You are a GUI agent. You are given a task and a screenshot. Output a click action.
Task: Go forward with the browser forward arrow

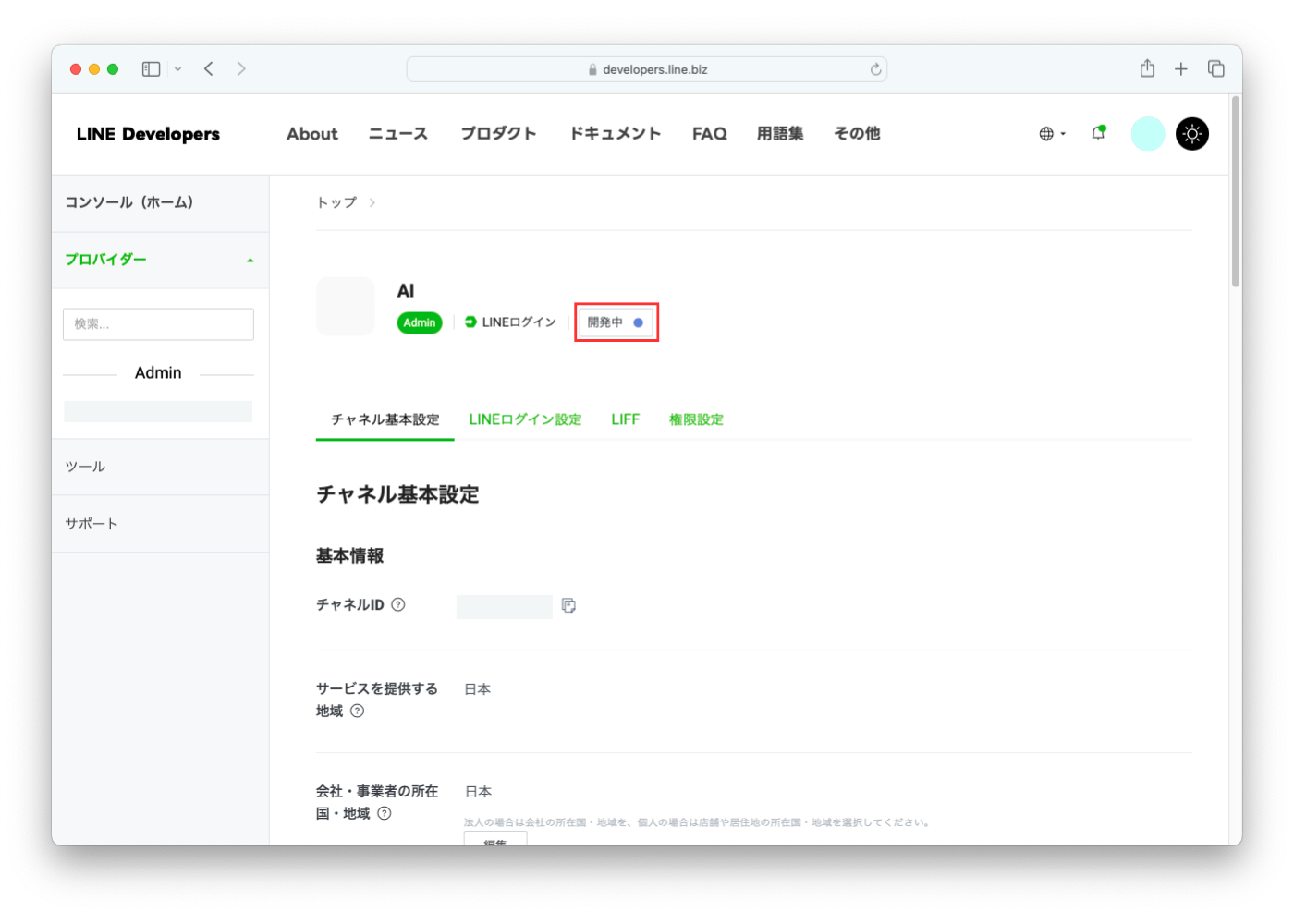coord(241,69)
